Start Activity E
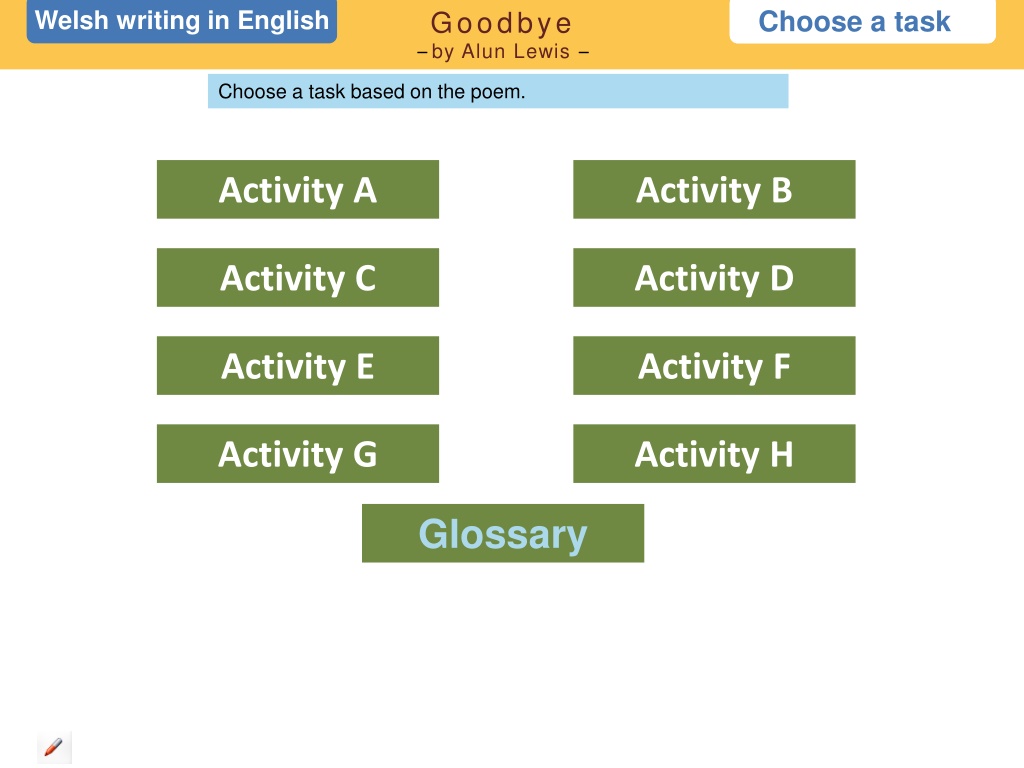 [297, 366]
